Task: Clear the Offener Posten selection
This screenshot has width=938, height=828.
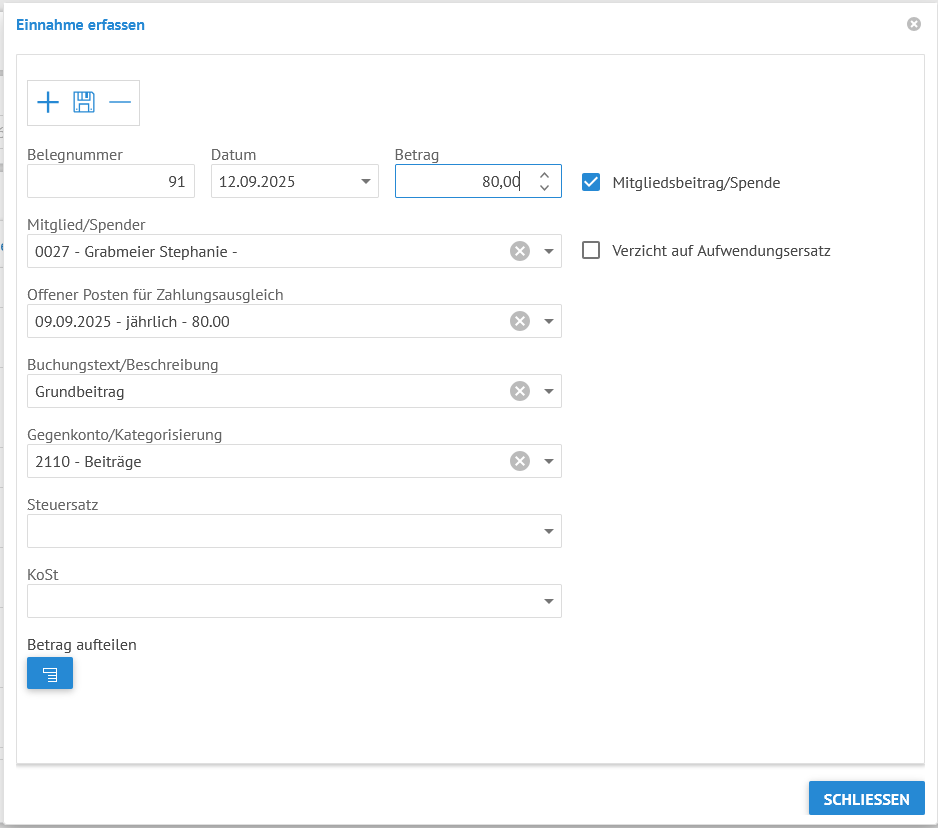Action: click(x=519, y=321)
